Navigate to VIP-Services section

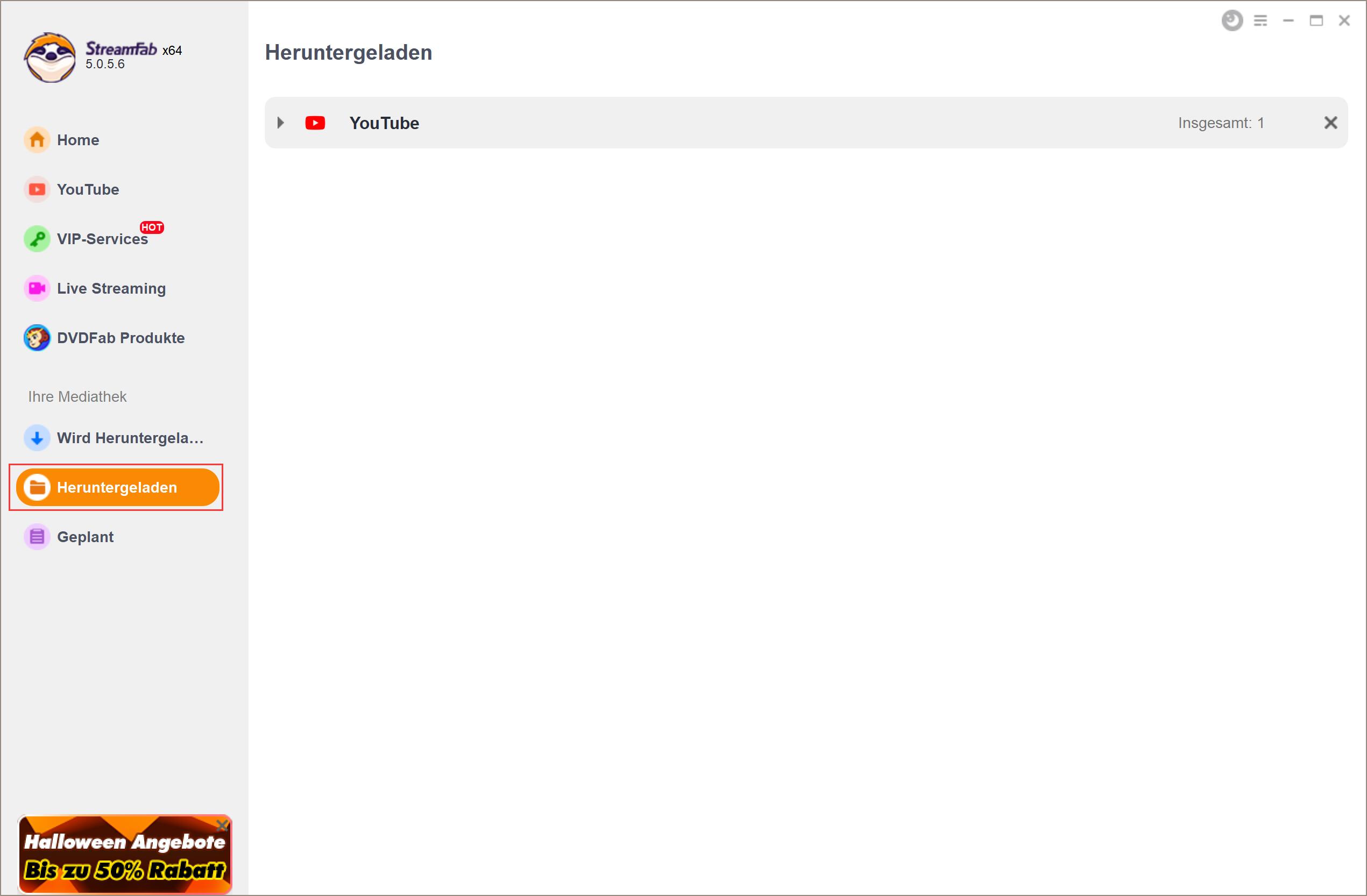[x=102, y=239]
